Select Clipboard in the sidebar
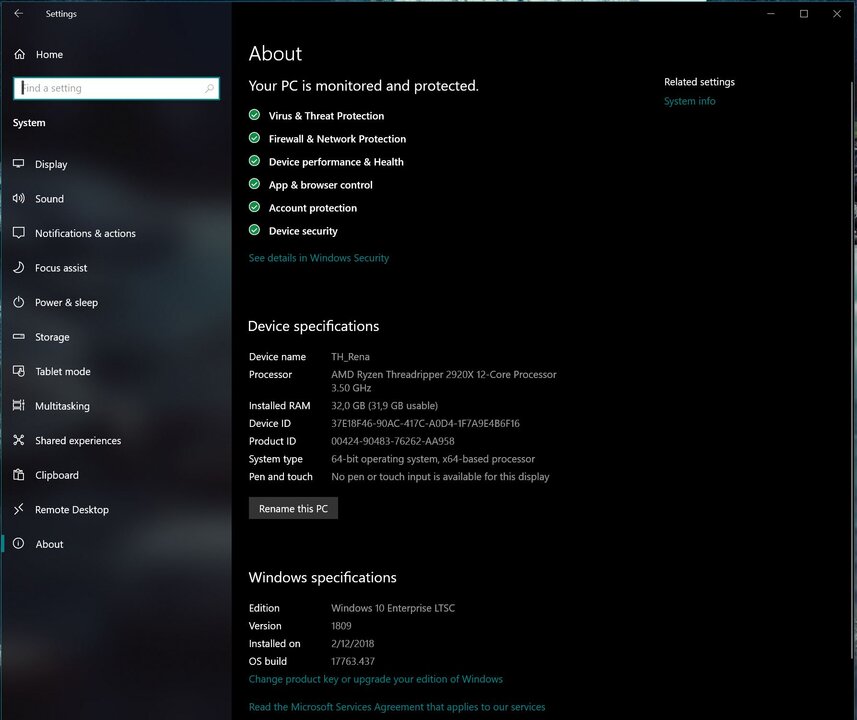The image size is (857, 720). click(115, 475)
